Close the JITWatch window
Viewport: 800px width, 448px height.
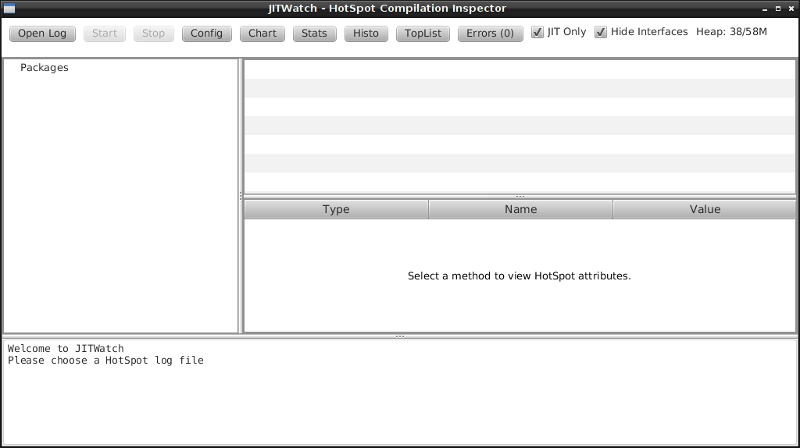click(x=791, y=9)
